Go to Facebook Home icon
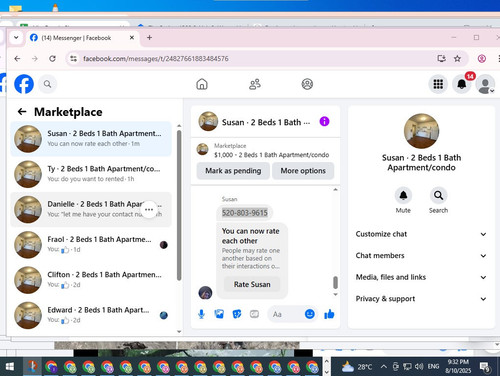The width and height of the screenshot is (500, 376). (x=202, y=84)
